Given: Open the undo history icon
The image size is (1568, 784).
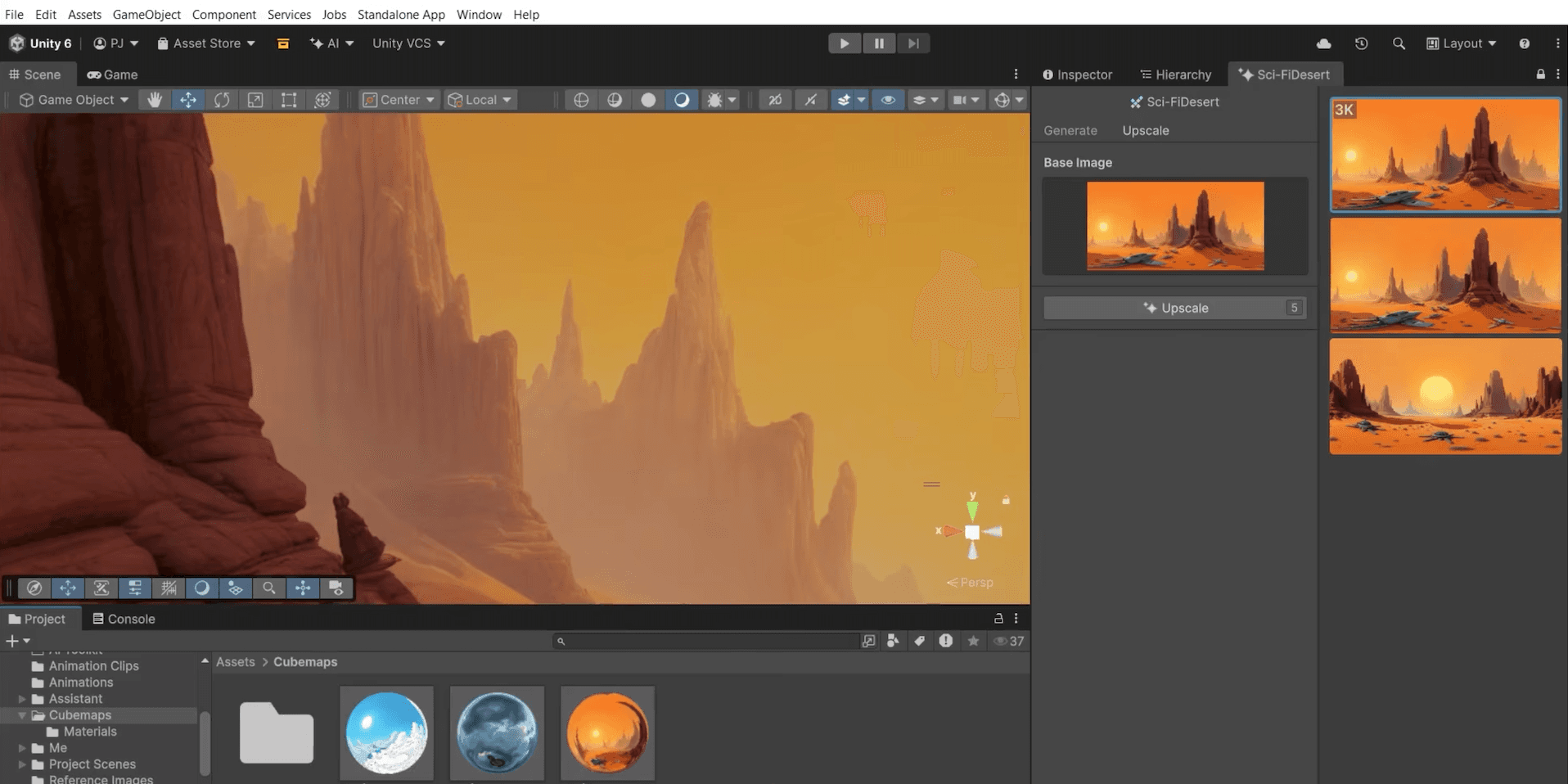Looking at the screenshot, I should click(1361, 43).
